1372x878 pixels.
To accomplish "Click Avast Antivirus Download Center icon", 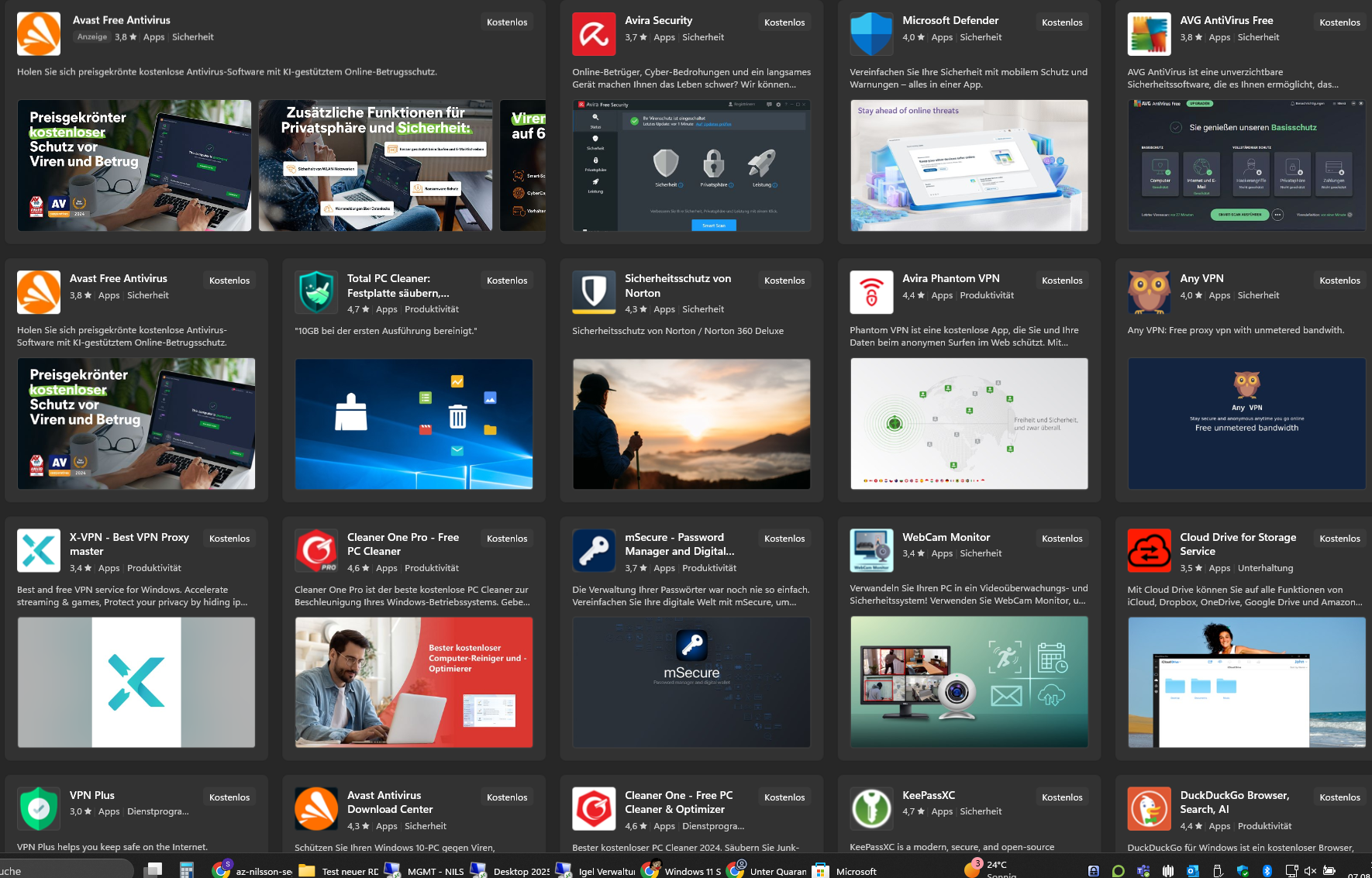I will [316, 808].
